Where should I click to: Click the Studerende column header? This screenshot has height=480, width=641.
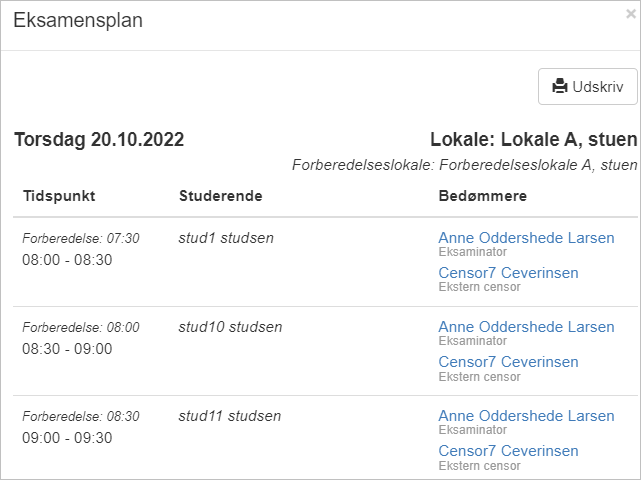click(x=221, y=196)
